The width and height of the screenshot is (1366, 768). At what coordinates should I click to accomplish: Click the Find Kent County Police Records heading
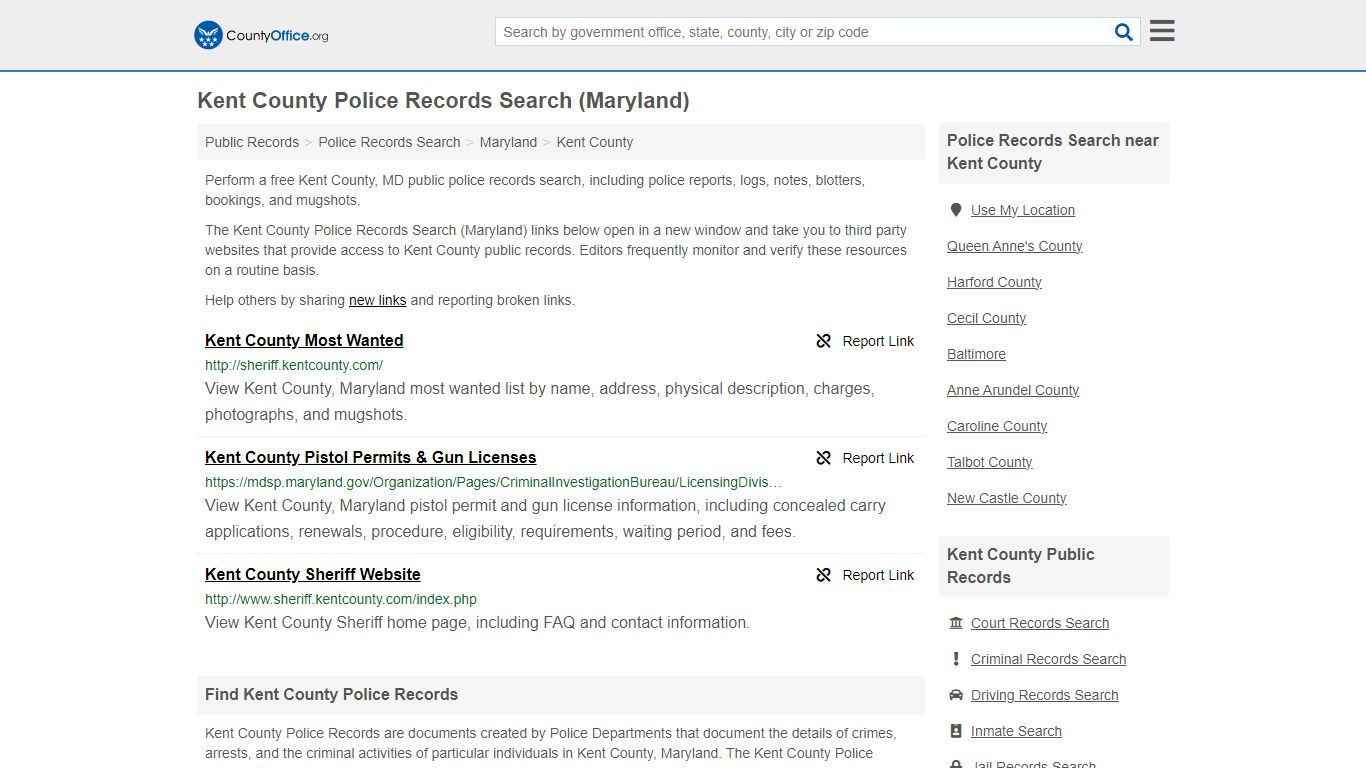331,694
